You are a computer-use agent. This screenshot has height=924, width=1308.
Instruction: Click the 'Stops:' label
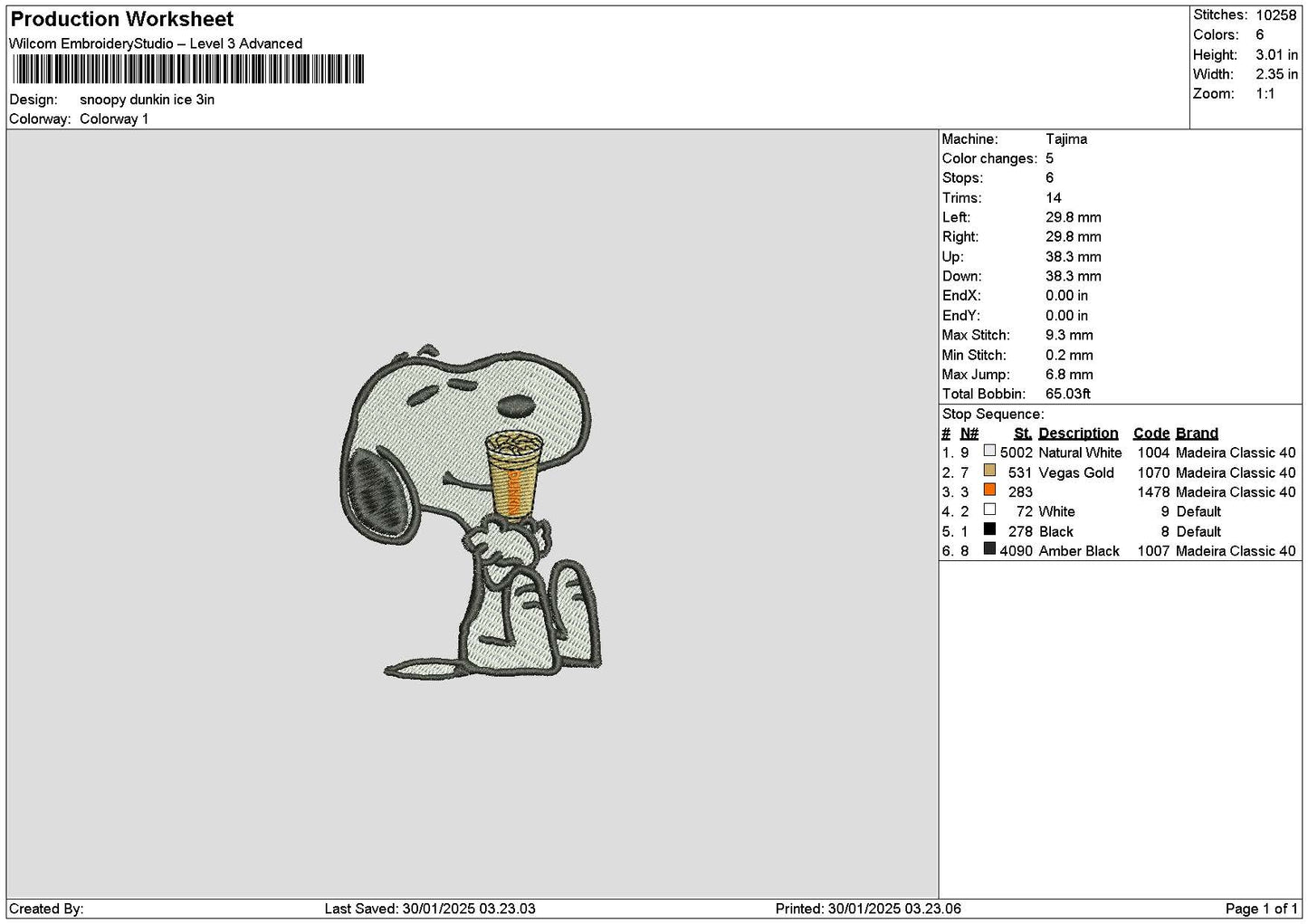click(x=962, y=178)
